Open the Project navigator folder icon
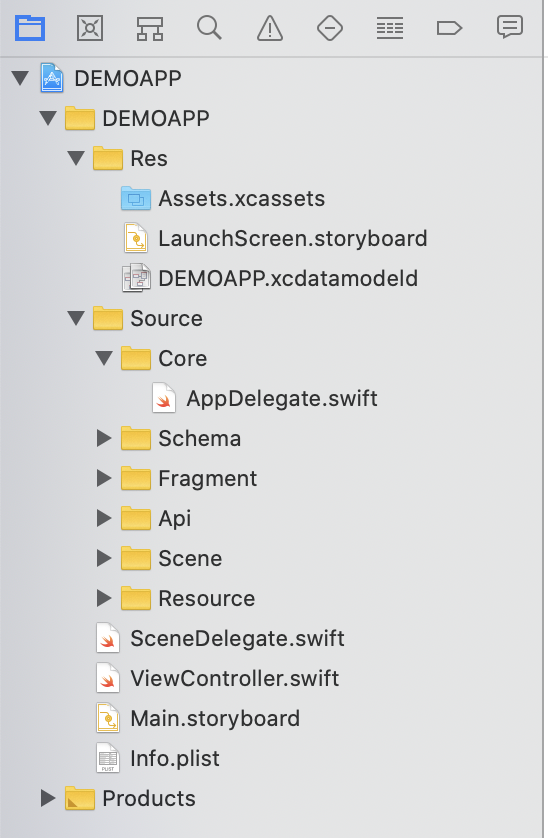This screenshot has width=548, height=838. click(30, 28)
